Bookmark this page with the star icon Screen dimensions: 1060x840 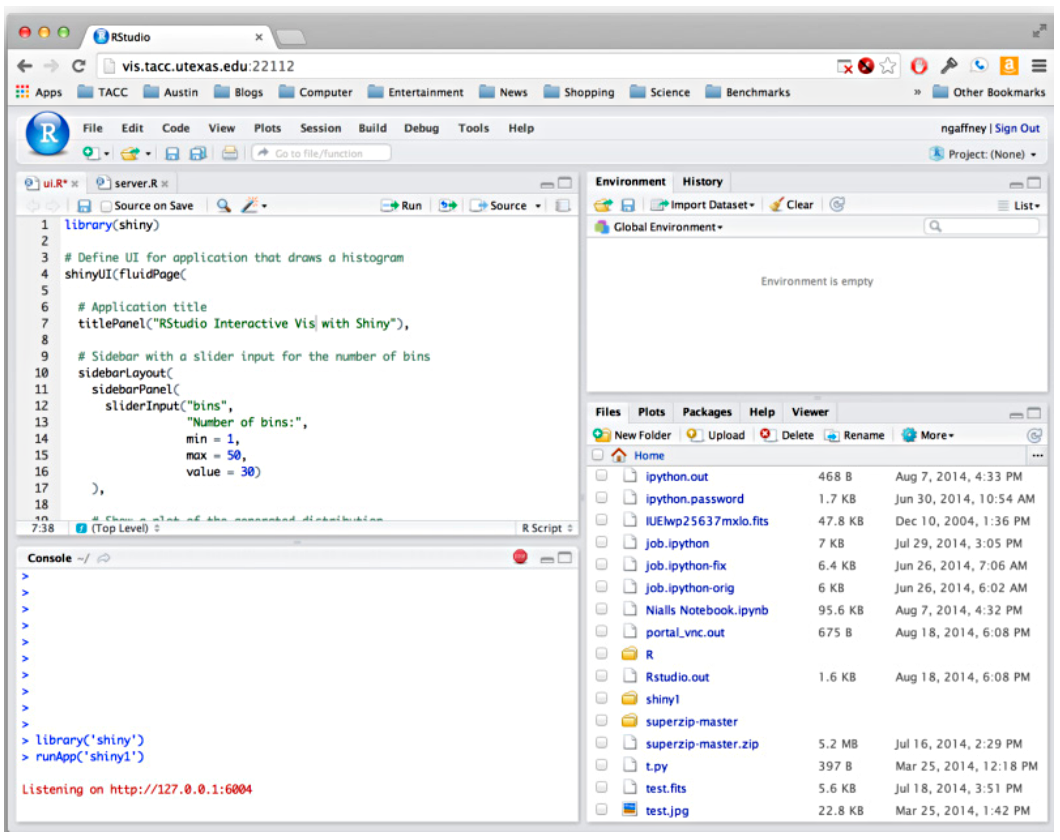pos(888,66)
